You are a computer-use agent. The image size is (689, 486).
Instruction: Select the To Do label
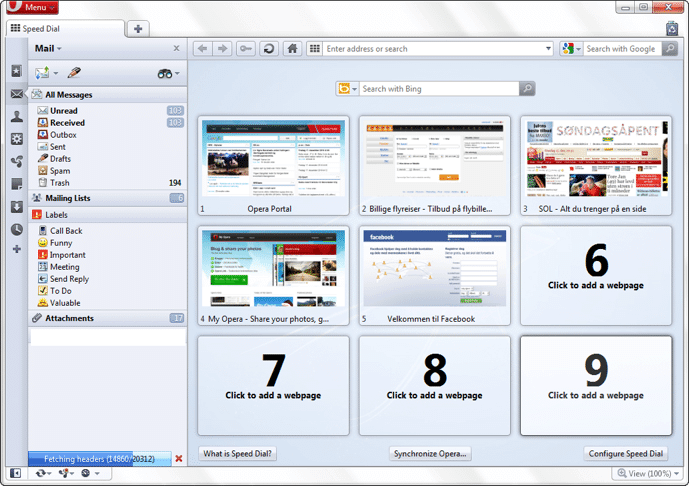click(110, 291)
